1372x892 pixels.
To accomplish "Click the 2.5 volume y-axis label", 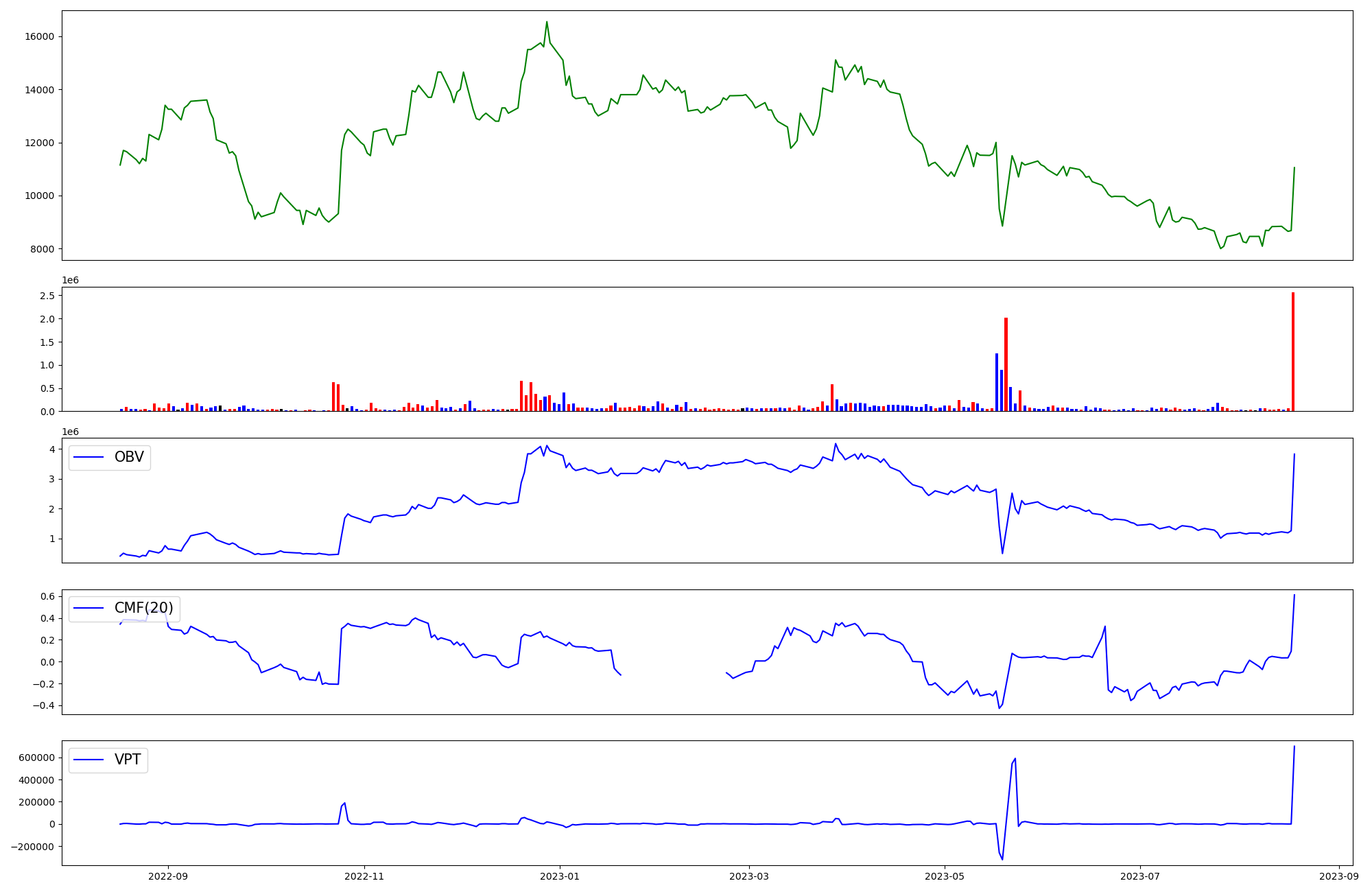I will (x=47, y=296).
